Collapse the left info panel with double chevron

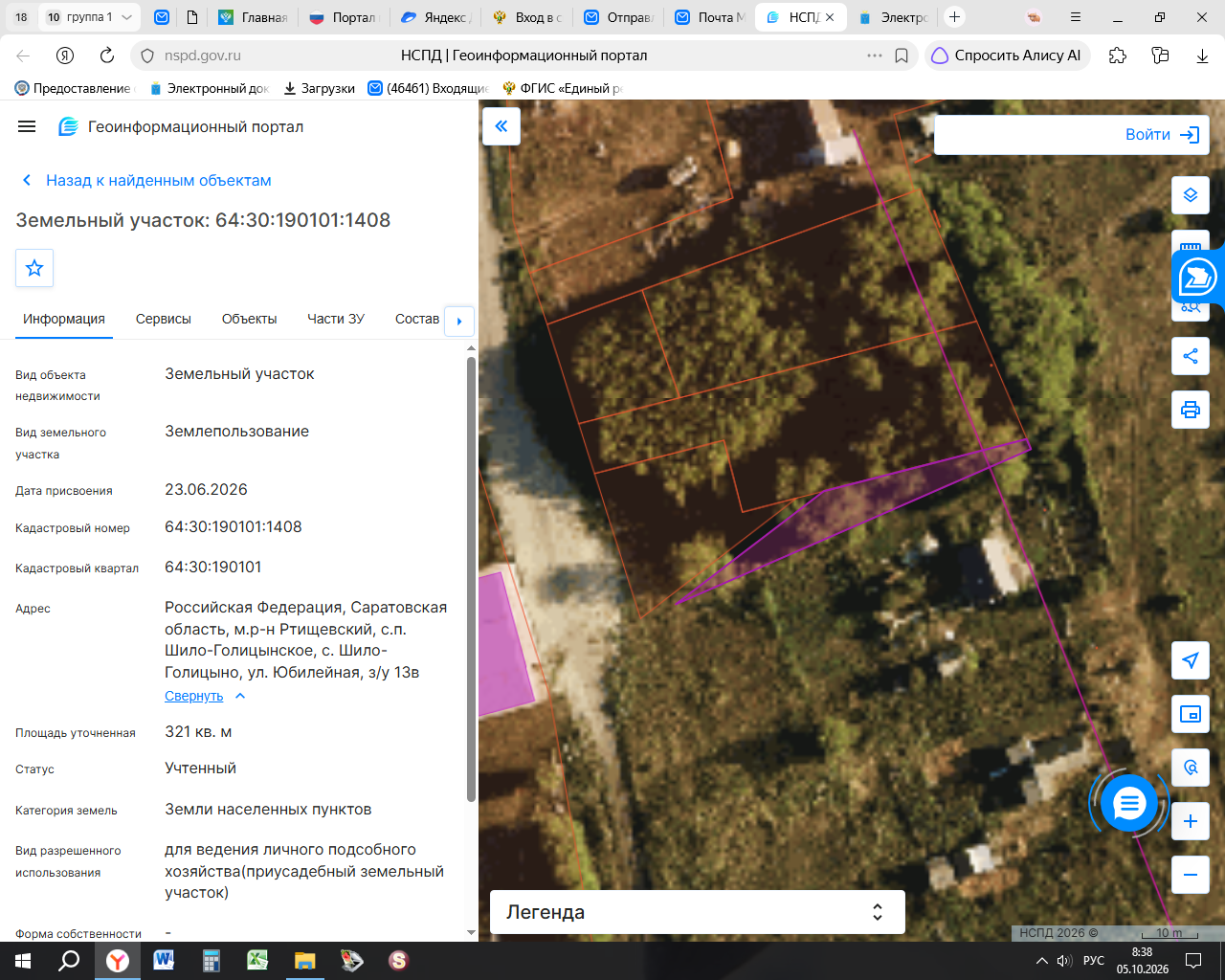501,126
